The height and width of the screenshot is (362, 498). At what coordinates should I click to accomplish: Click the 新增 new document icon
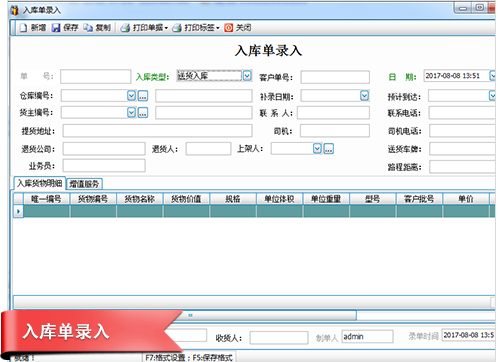[x=23, y=28]
